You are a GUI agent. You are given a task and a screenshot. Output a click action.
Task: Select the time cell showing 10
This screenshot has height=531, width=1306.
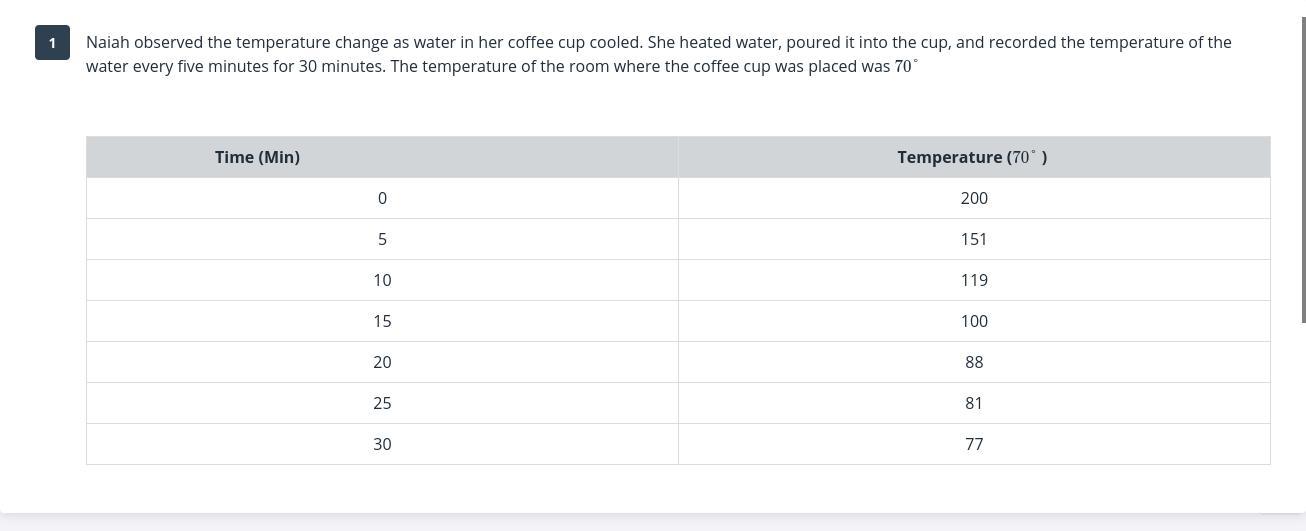(382, 280)
